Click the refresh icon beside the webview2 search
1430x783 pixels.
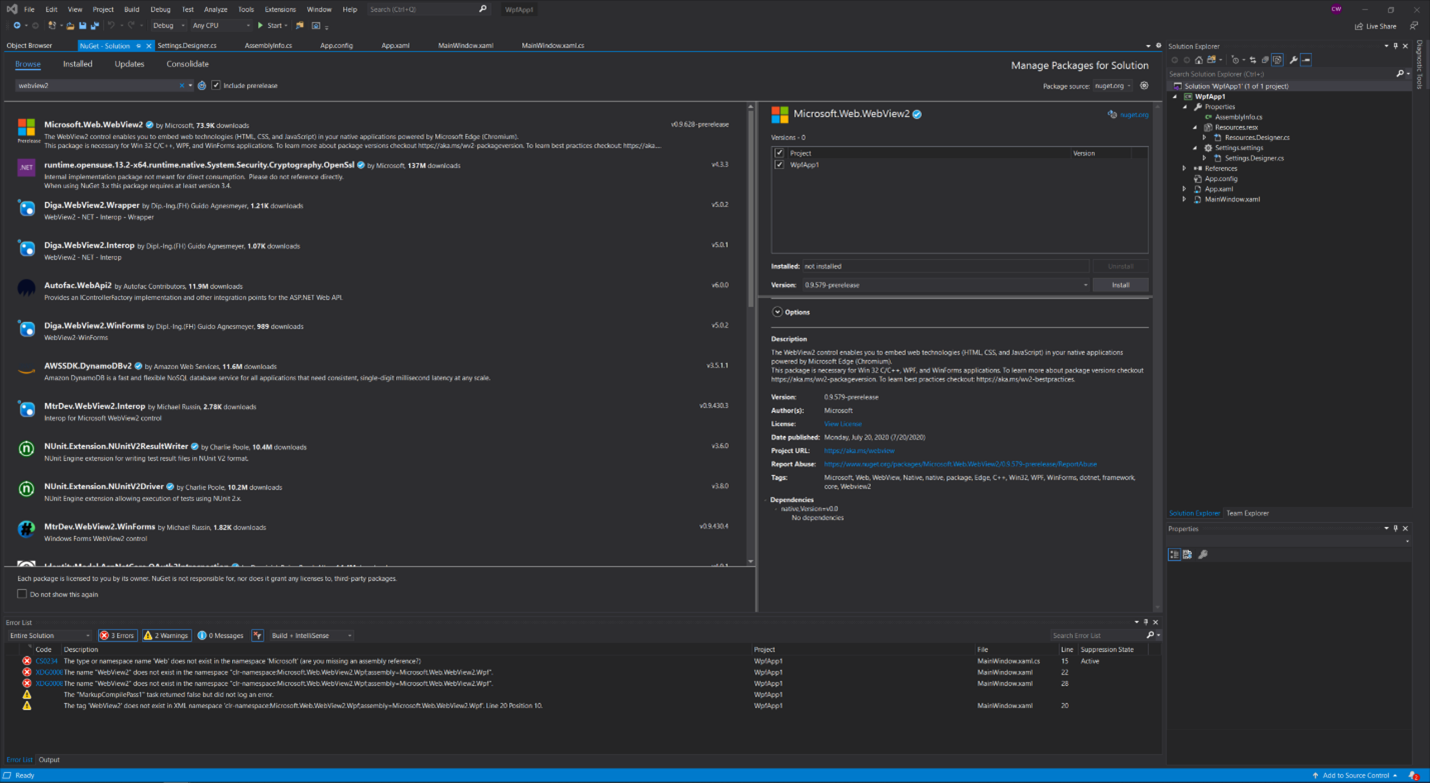(x=202, y=86)
